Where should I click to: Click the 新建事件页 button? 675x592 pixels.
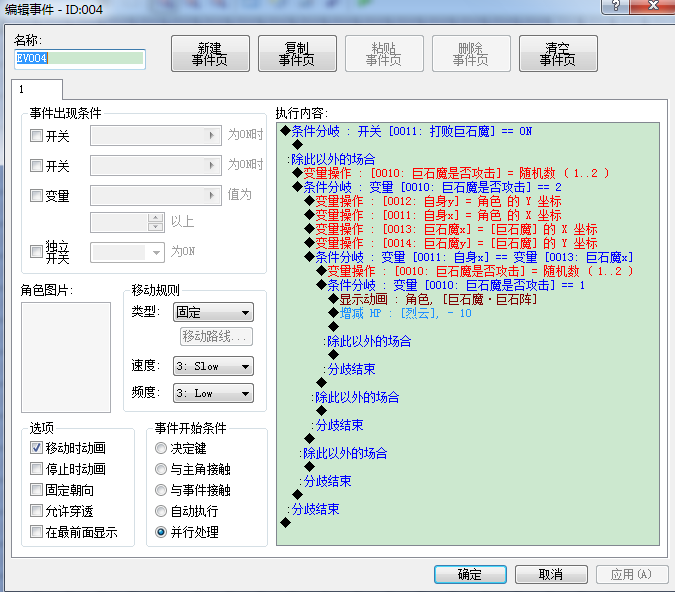(210, 53)
